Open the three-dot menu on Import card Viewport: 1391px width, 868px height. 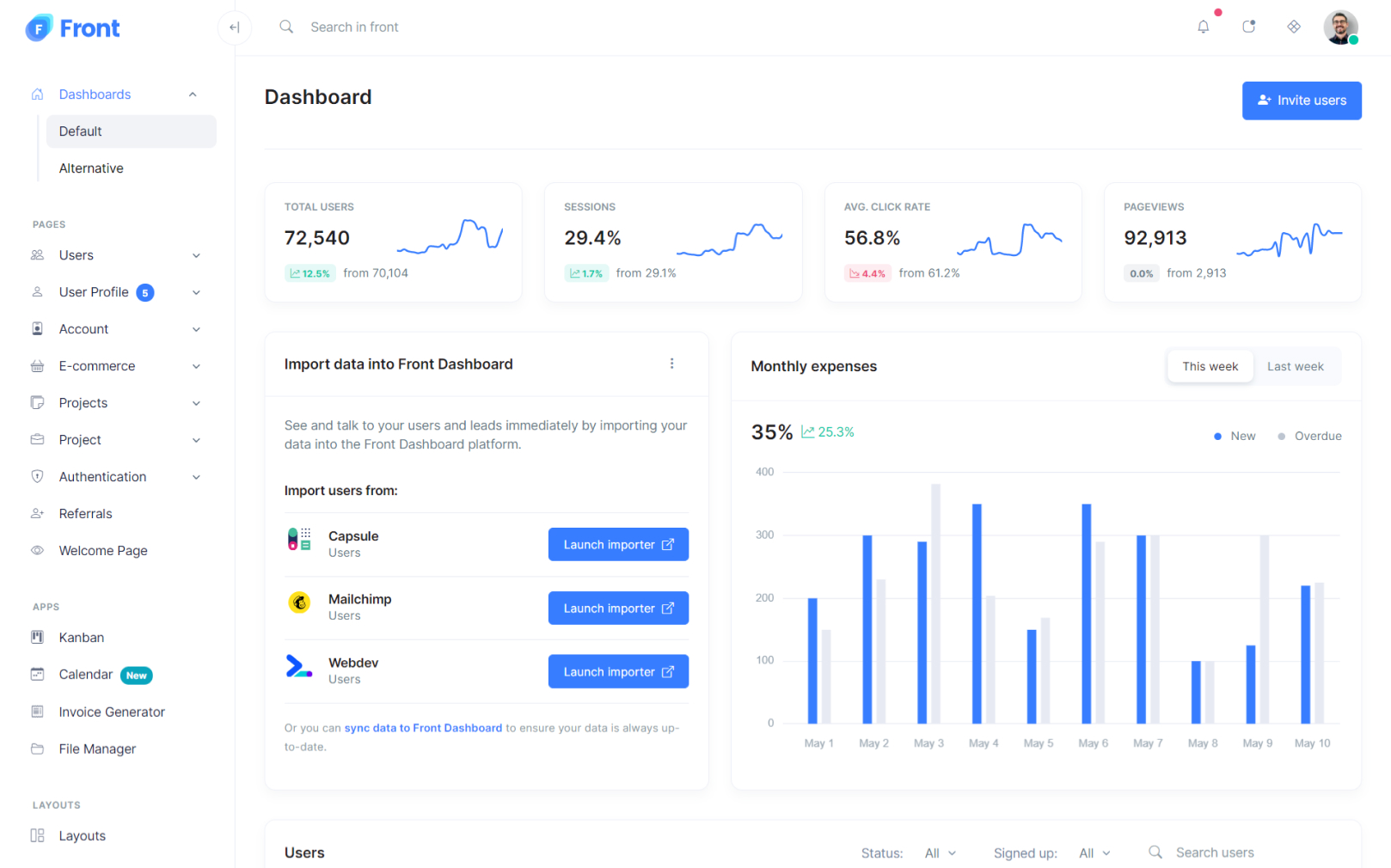671,364
